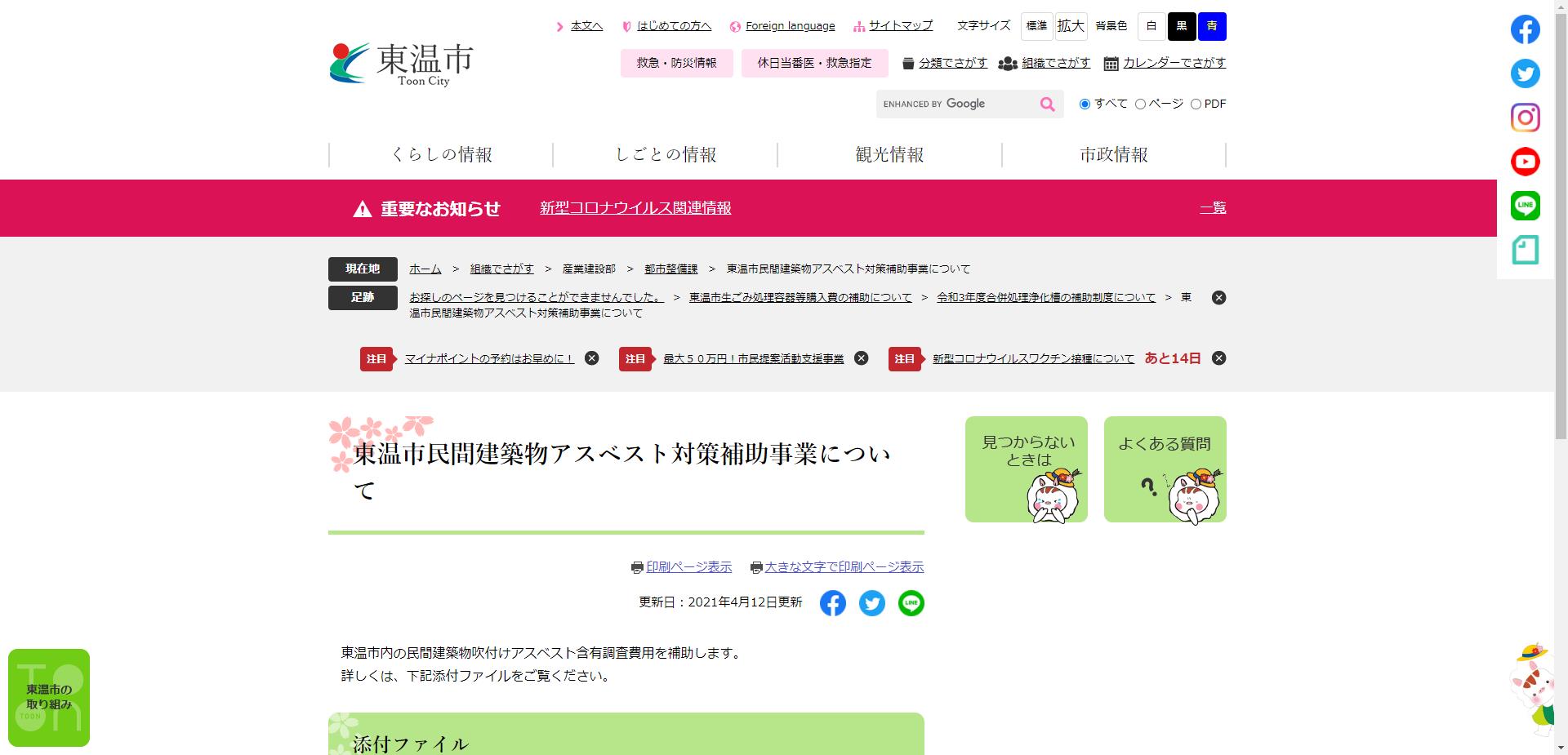Set background color to 青
This screenshot has height=755, width=1568.
click(1211, 26)
